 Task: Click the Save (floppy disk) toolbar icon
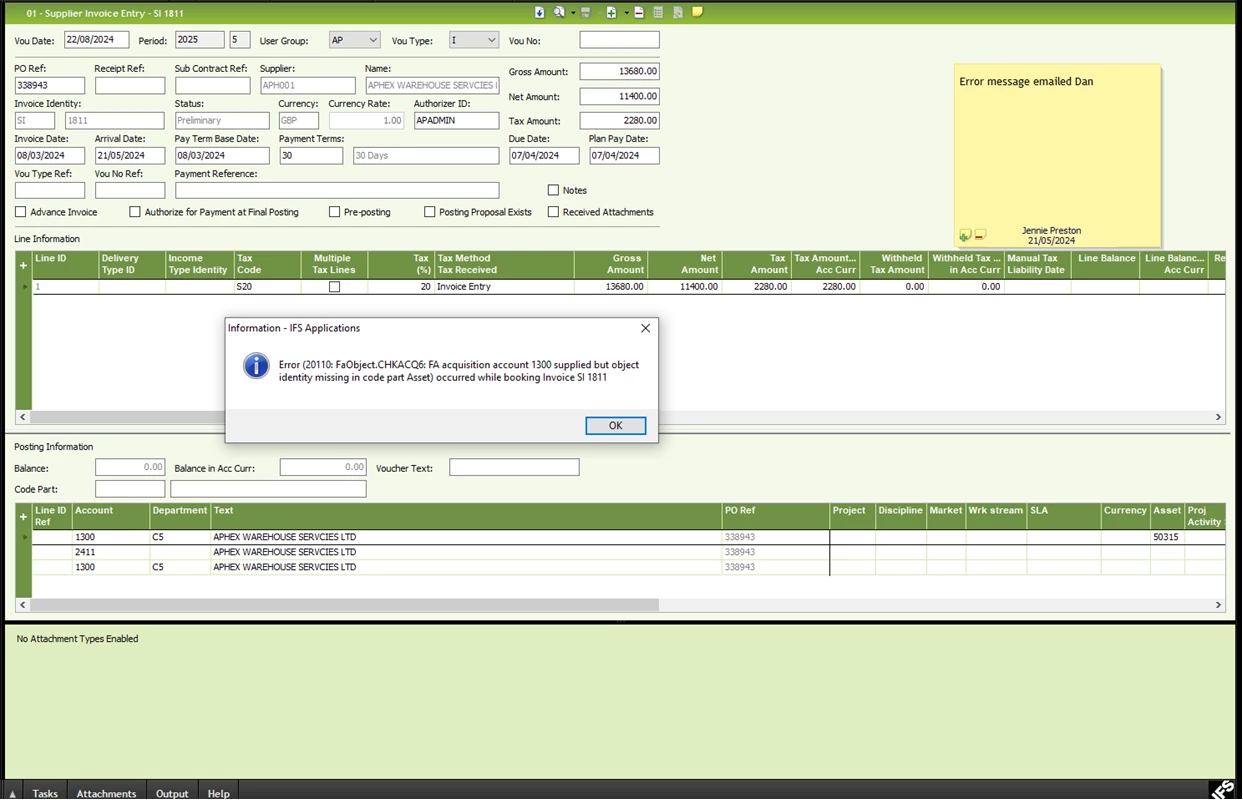point(586,12)
